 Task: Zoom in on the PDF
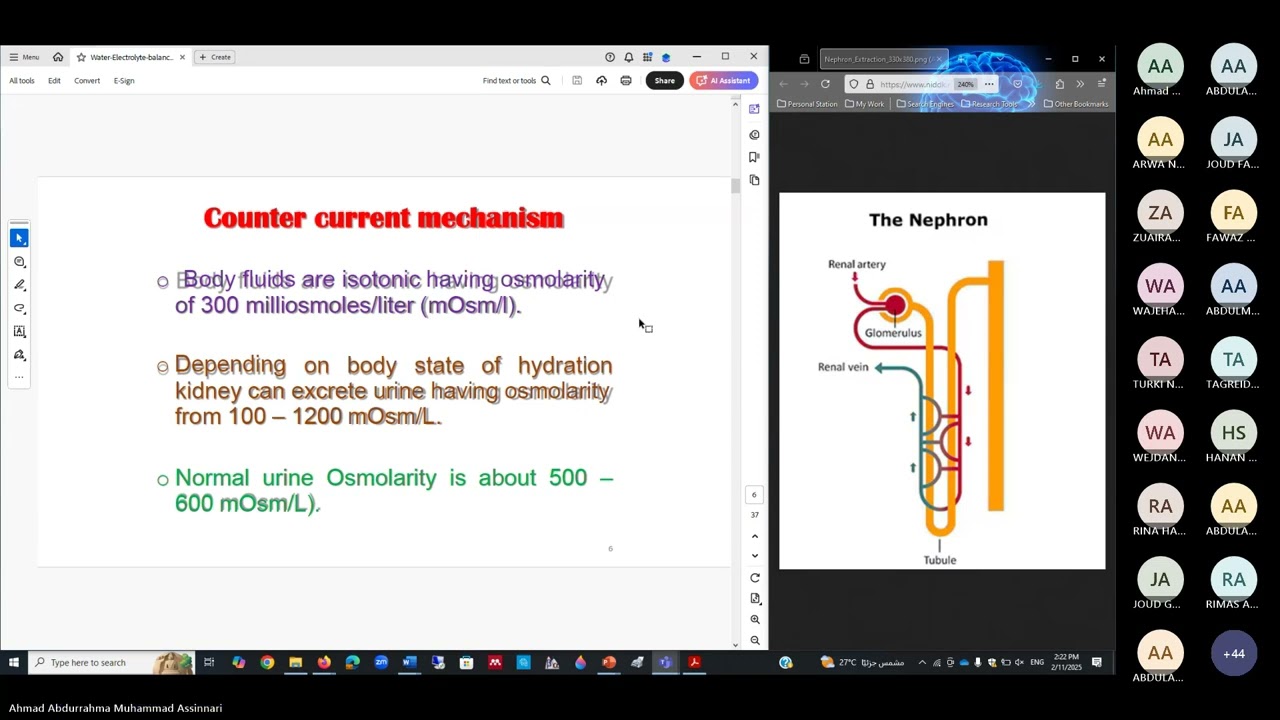click(755, 619)
